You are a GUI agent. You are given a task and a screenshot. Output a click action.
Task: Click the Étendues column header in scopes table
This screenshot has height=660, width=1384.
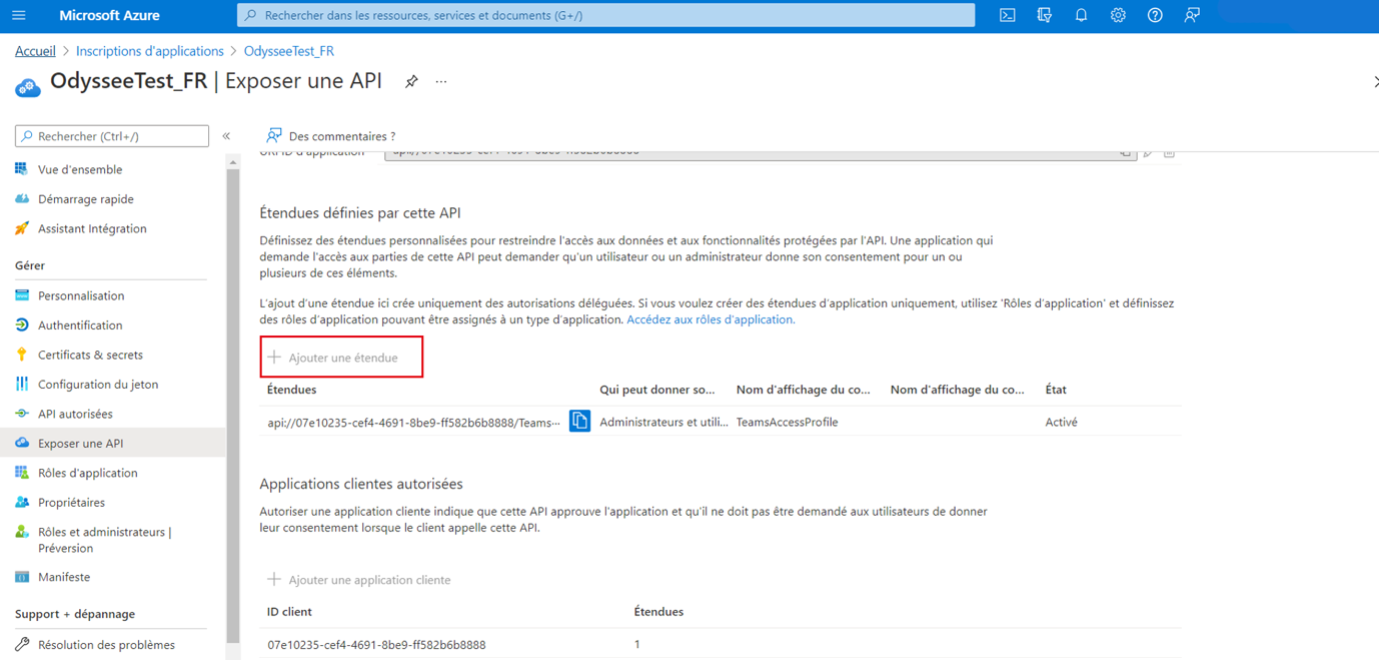291,390
